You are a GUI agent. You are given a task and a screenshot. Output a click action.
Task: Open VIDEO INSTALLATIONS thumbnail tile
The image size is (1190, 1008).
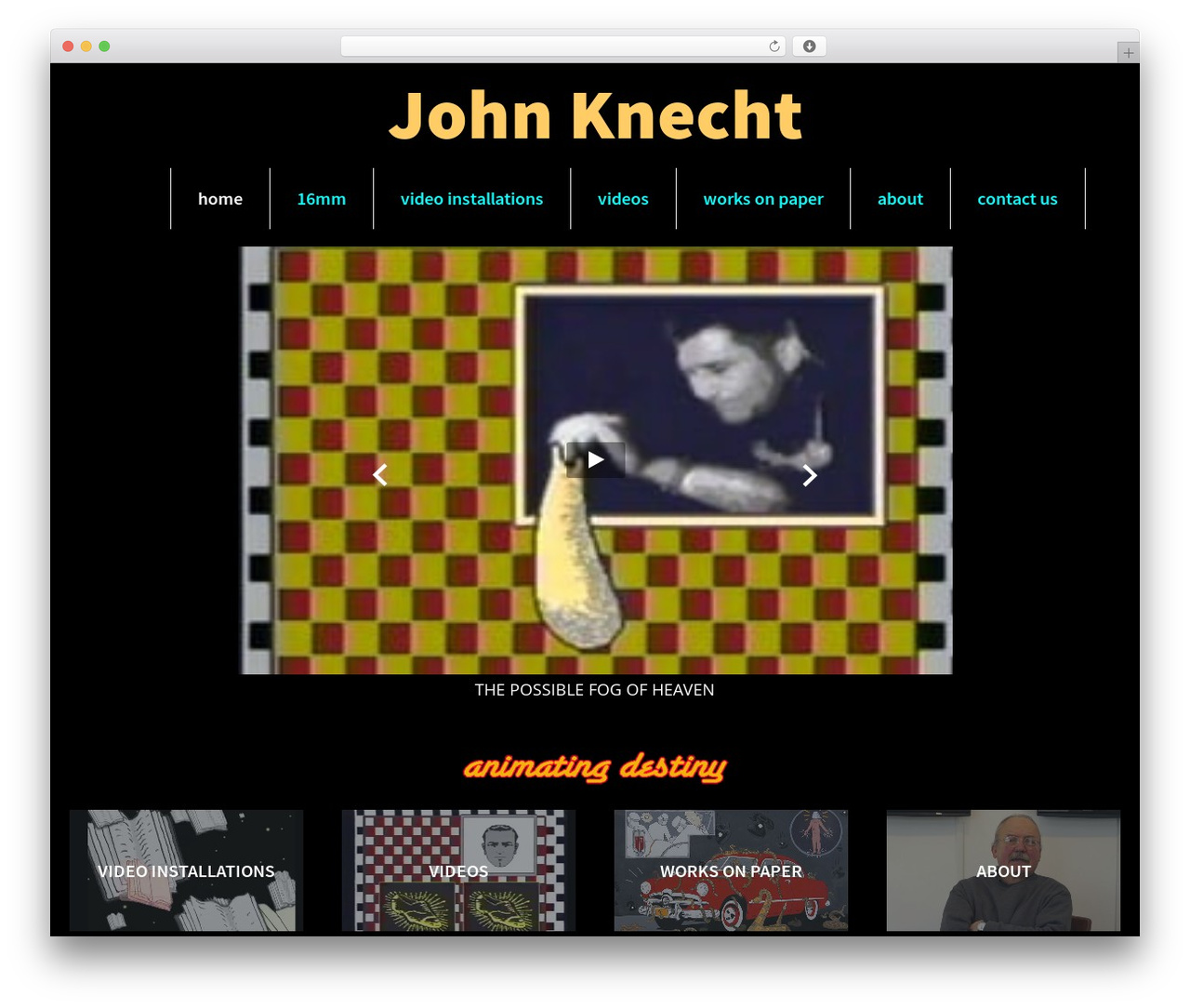[186, 870]
